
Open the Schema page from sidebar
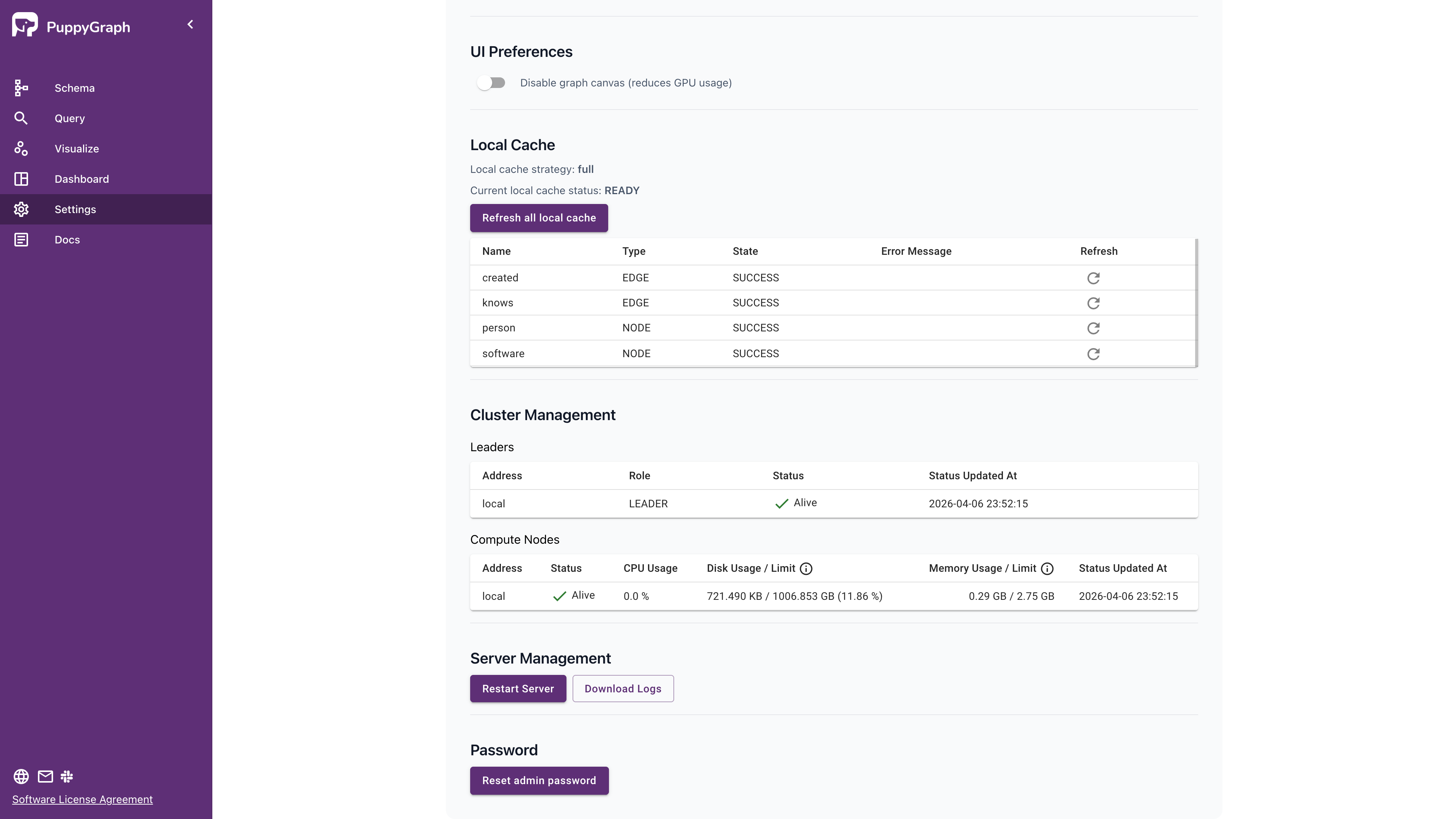pyautogui.click(x=74, y=88)
